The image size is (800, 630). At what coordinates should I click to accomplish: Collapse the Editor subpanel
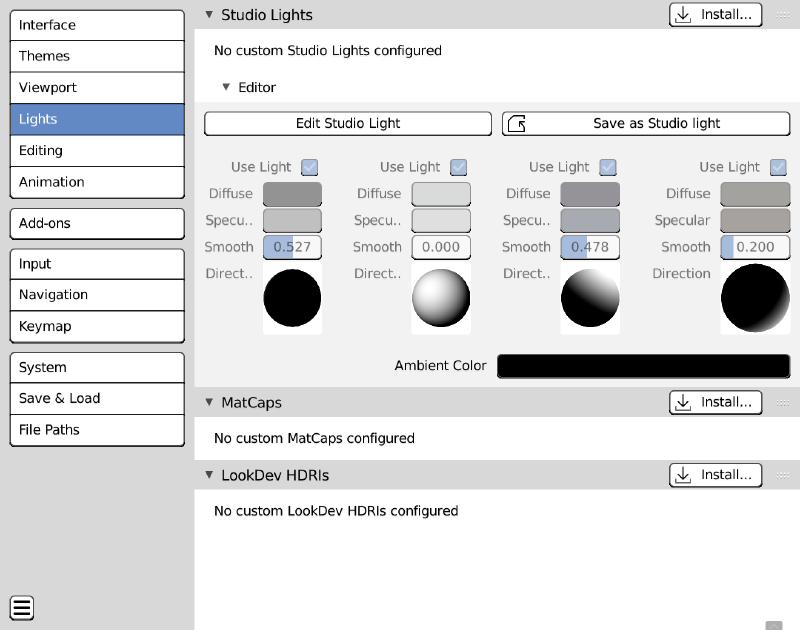coord(226,88)
